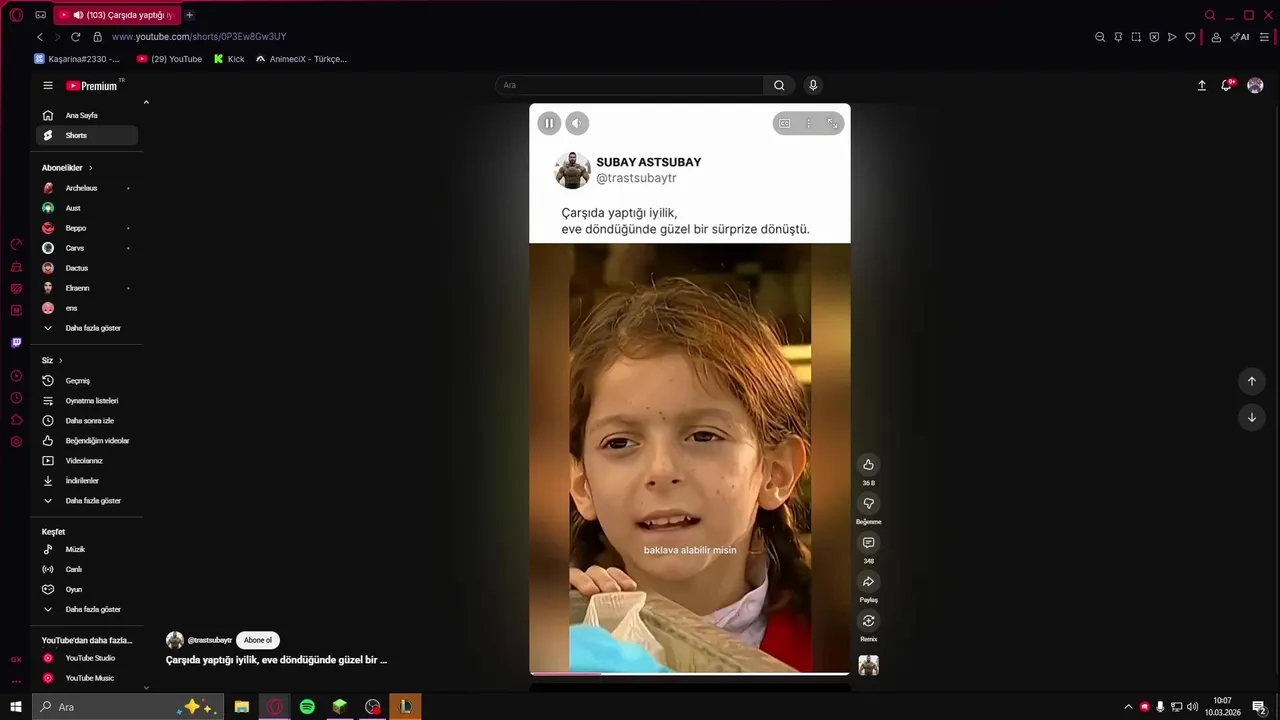This screenshot has width=1280, height=720.
Task: Reload the current page
Action: [x=75, y=37]
